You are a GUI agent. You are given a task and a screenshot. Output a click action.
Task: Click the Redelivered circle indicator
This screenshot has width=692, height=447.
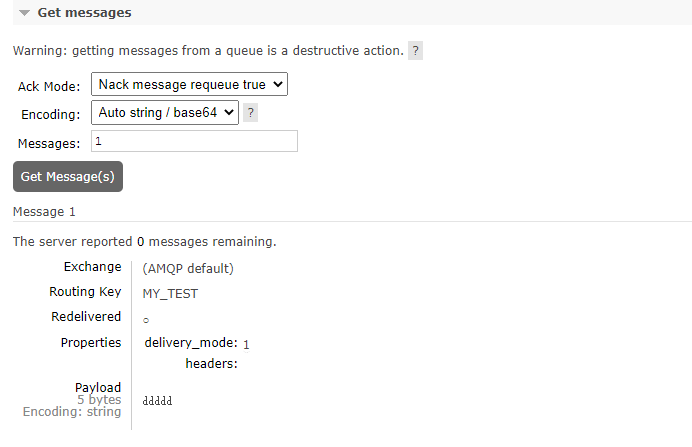pos(146,320)
